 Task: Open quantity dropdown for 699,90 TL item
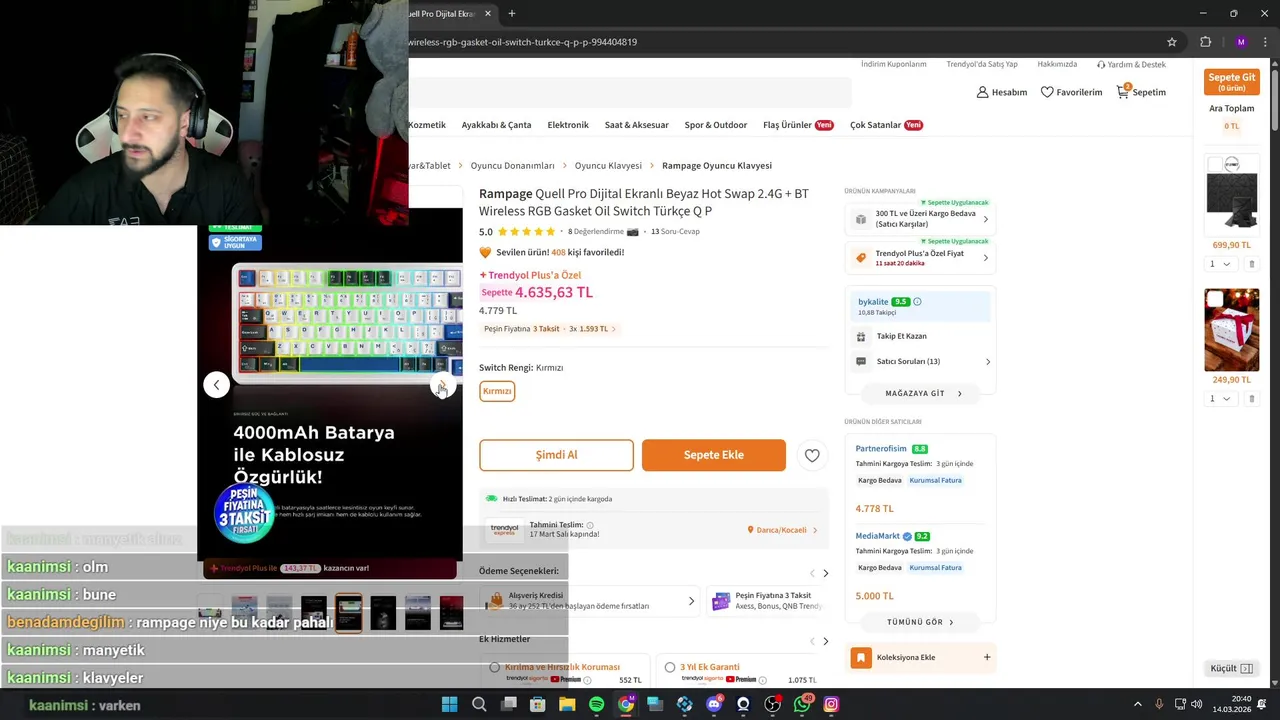tap(1220, 264)
